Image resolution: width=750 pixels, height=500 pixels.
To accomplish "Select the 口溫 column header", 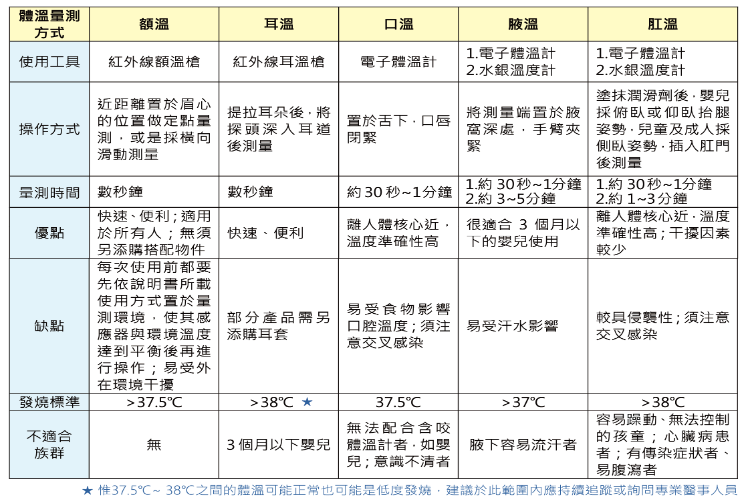I will tap(398, 24).
